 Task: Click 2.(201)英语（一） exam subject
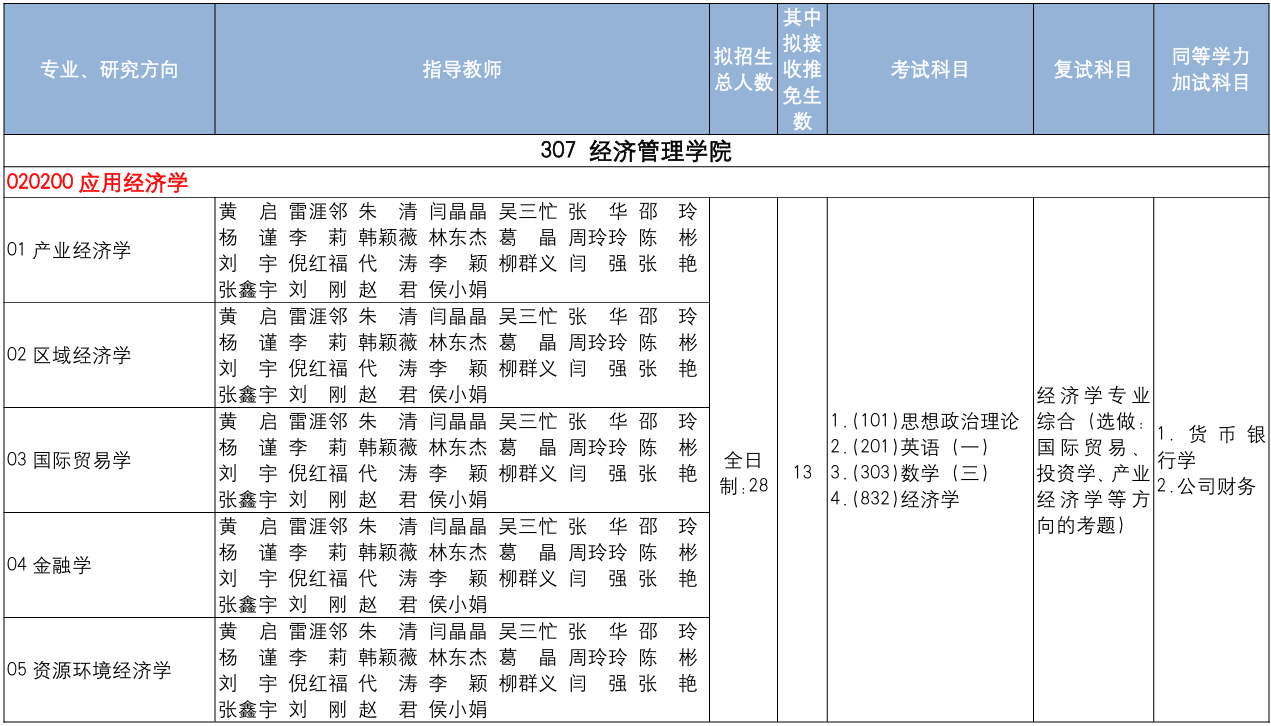[x=910, y=447]
